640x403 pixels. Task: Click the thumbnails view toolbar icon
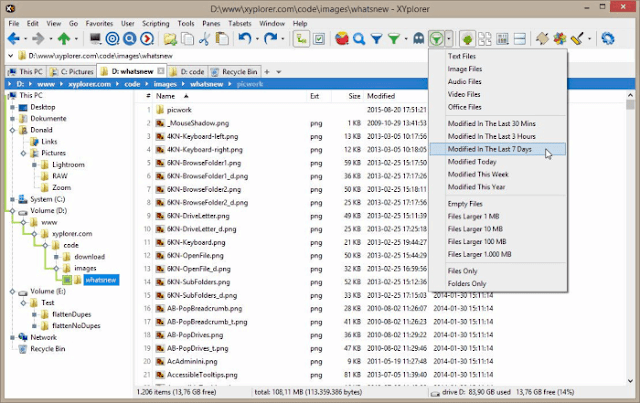click(485, 39)
